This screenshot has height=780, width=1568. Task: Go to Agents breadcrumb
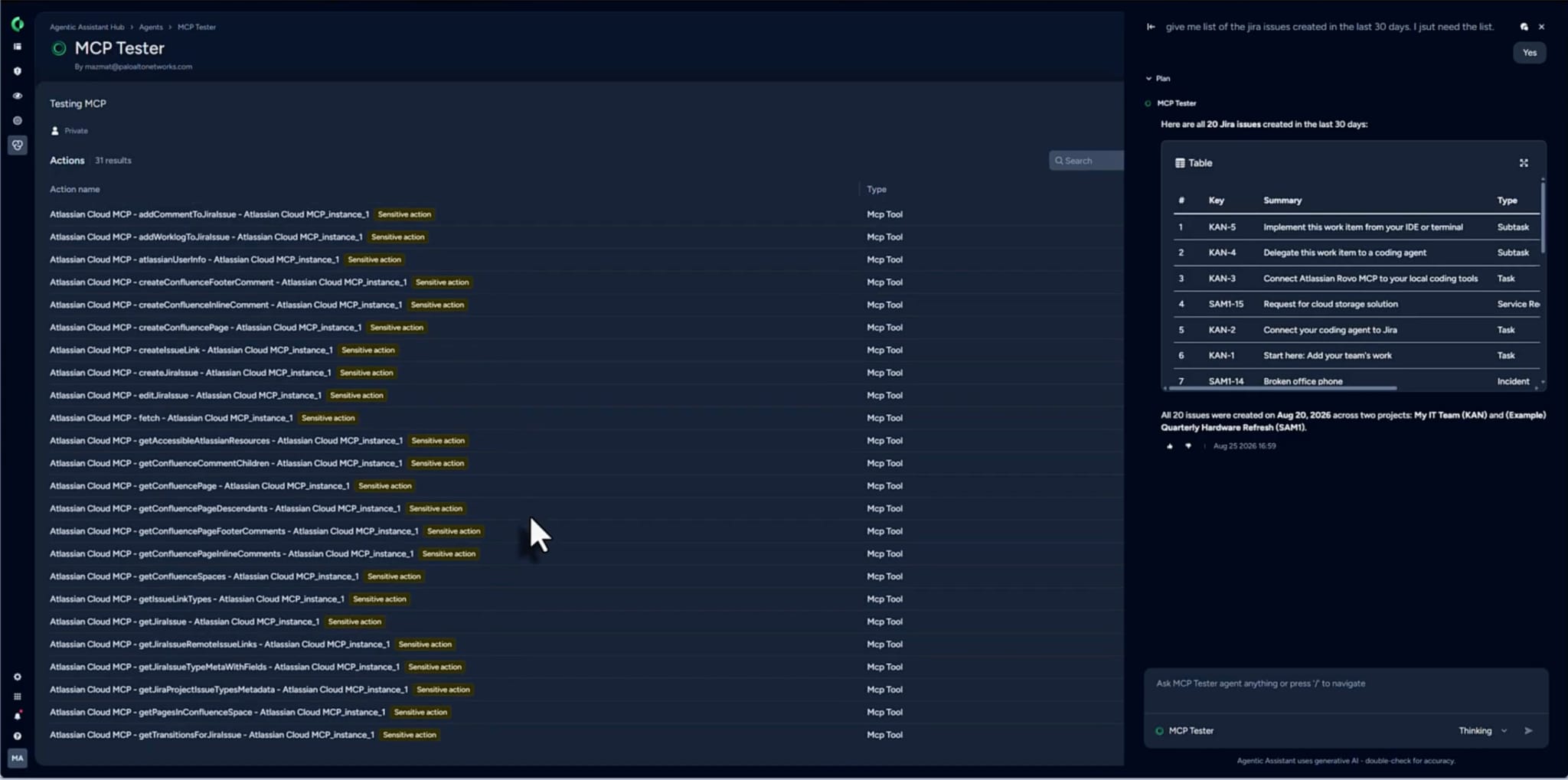point(151,27)
